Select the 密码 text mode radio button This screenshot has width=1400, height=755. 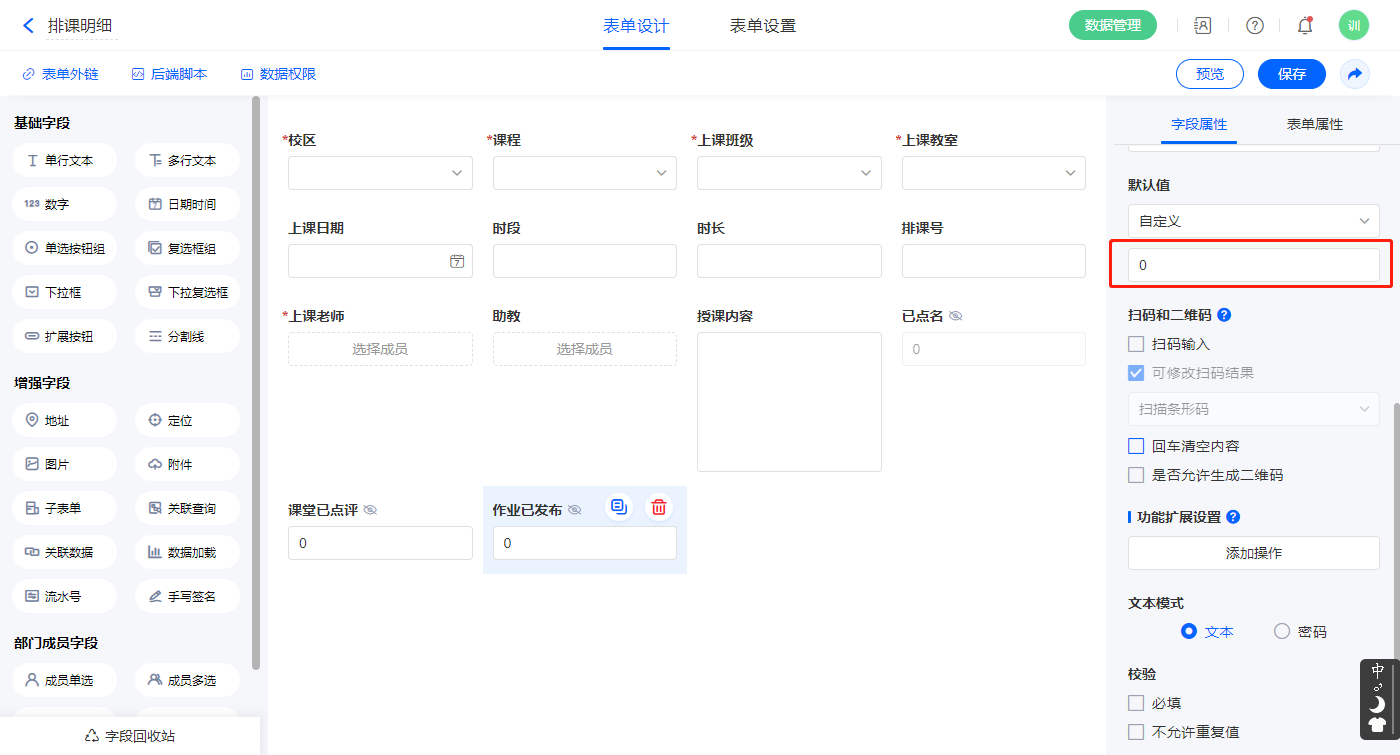[1282, 631]
